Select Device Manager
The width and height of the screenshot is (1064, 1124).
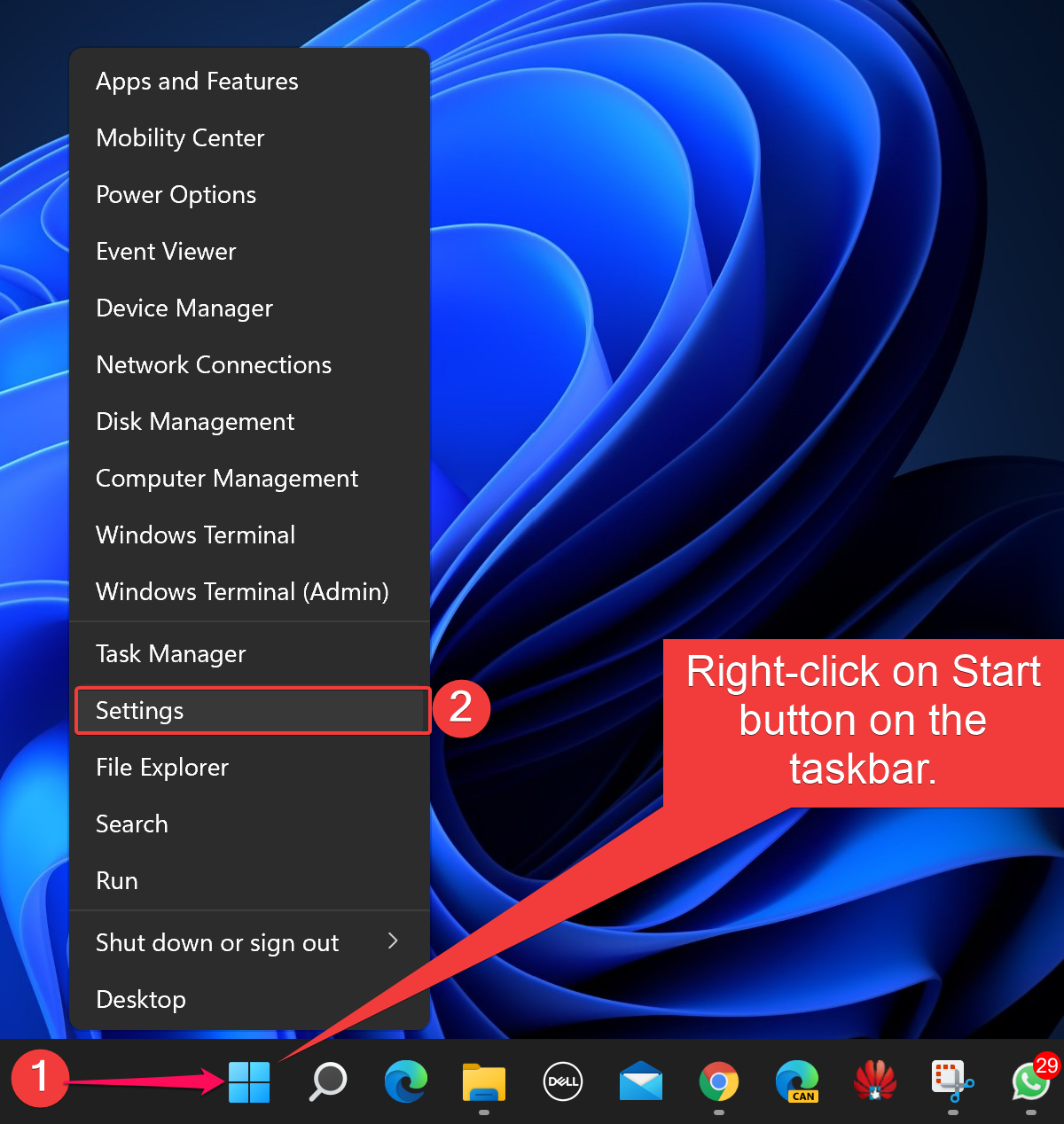[249, 308]
